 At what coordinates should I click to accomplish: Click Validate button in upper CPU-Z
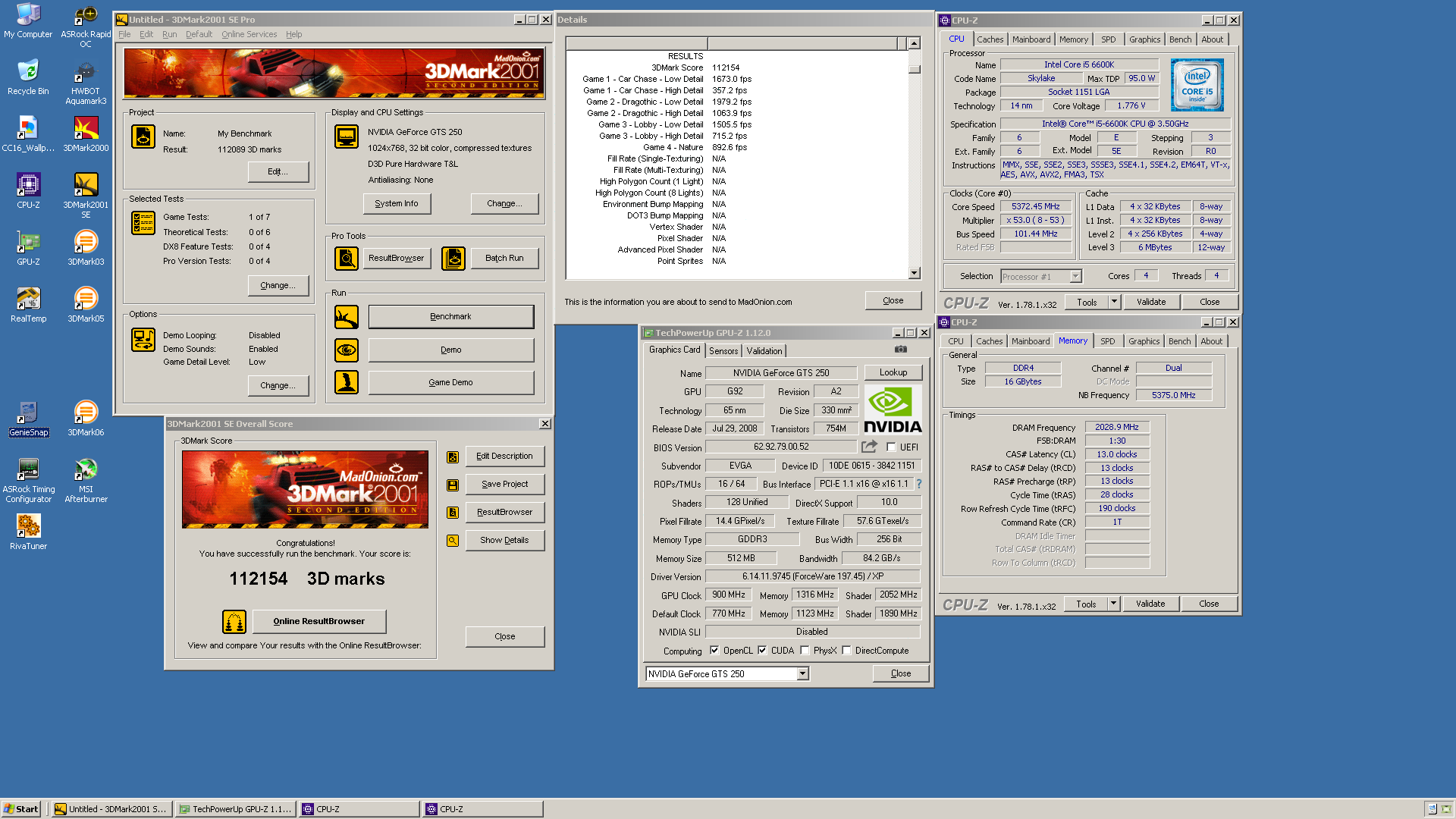click(1151, 303)
